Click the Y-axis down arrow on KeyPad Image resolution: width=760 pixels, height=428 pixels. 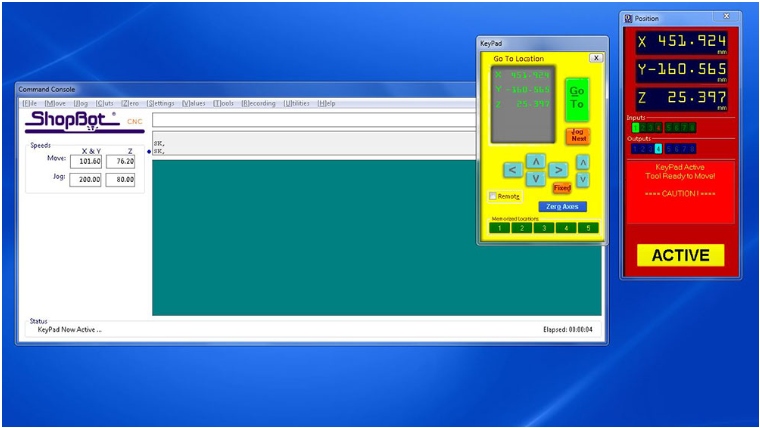[x=535, y=179]
